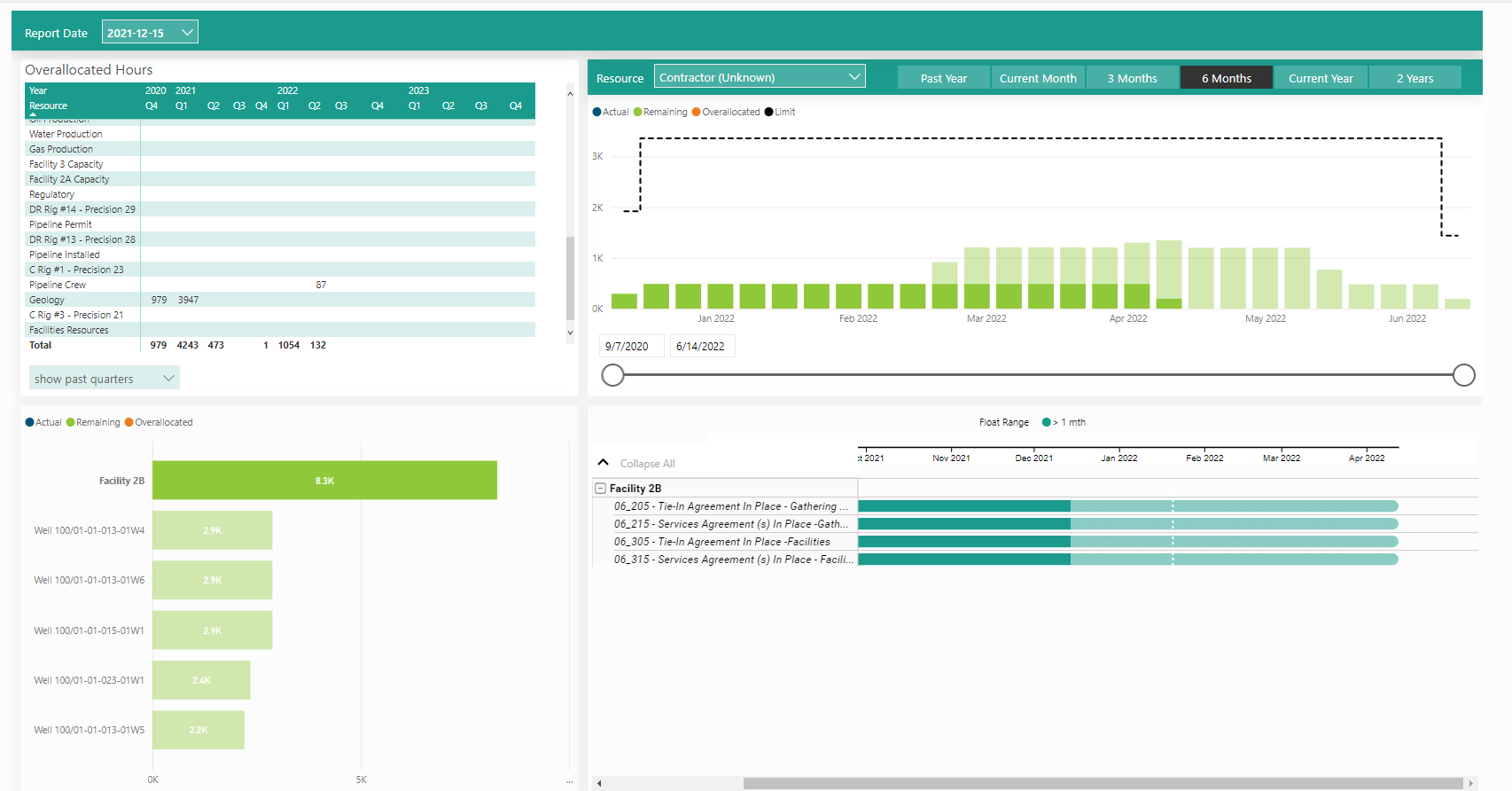The height and width of the screenshot is (791, 1512).
Task: Toggle the Remaining legend item in hours chart
Action: pos(660,112)
